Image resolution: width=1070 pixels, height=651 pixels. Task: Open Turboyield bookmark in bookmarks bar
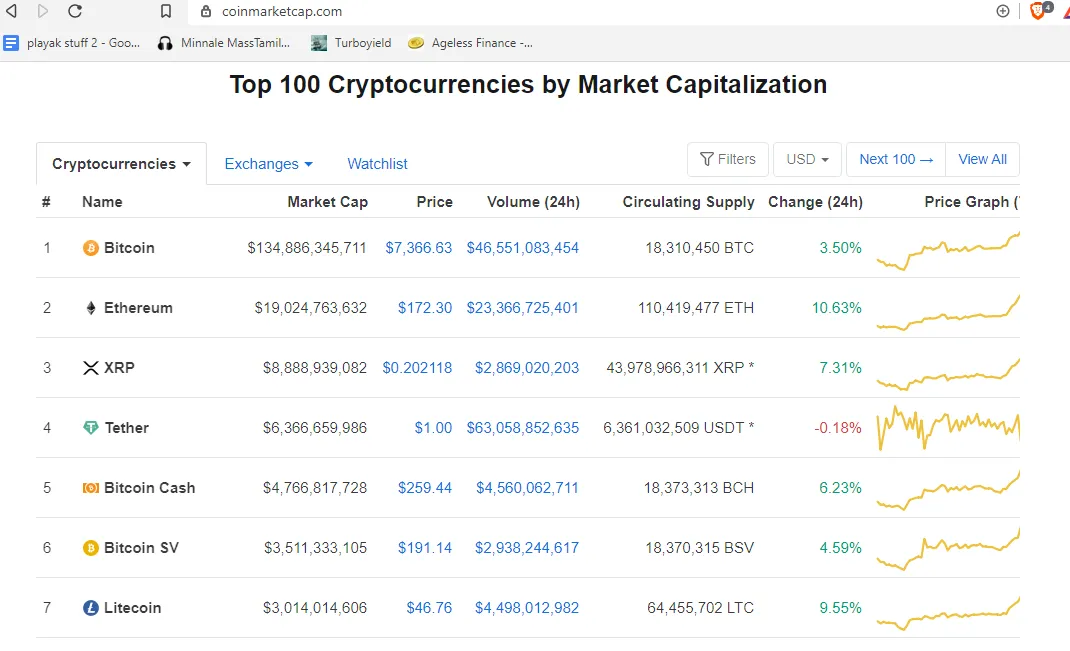pos(351,43)
